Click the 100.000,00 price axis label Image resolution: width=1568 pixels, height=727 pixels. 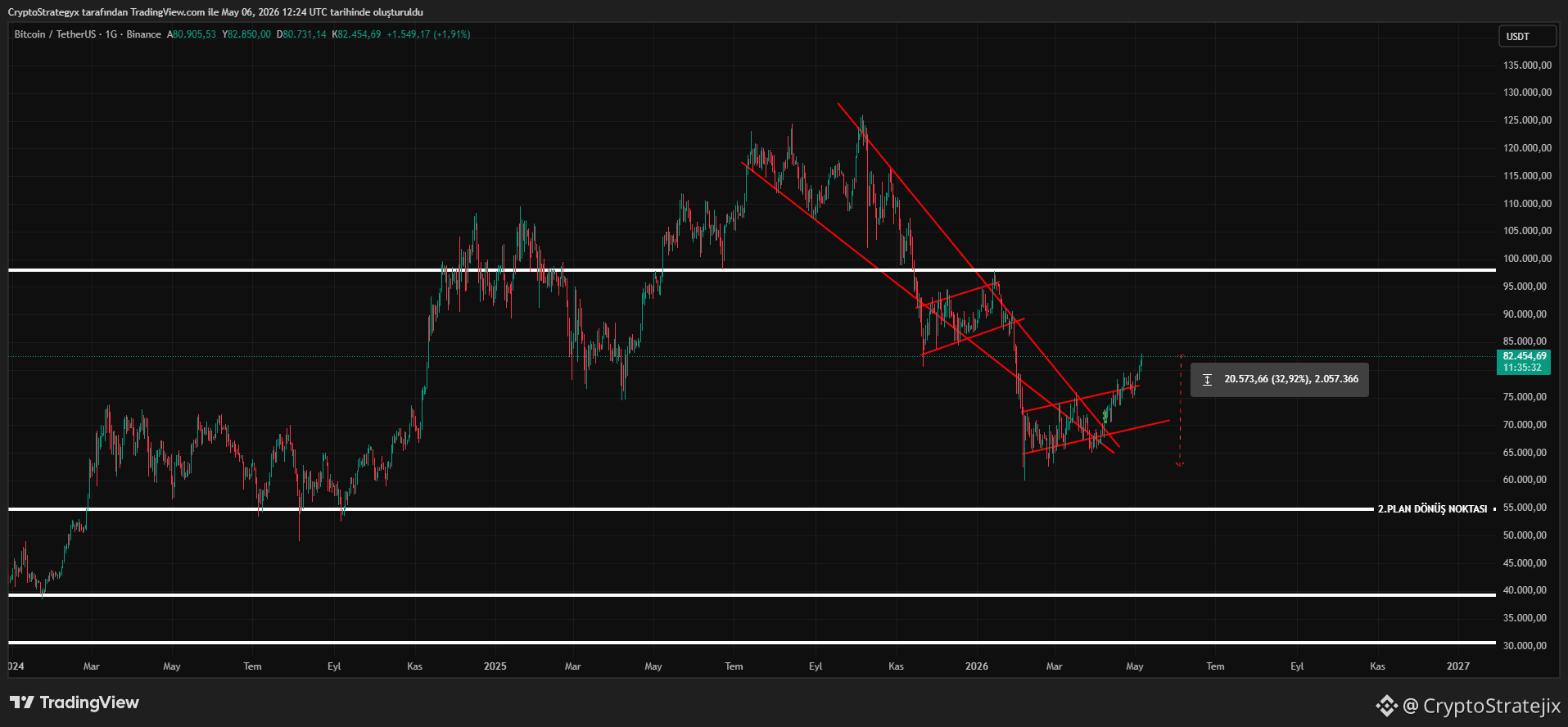1527,259
